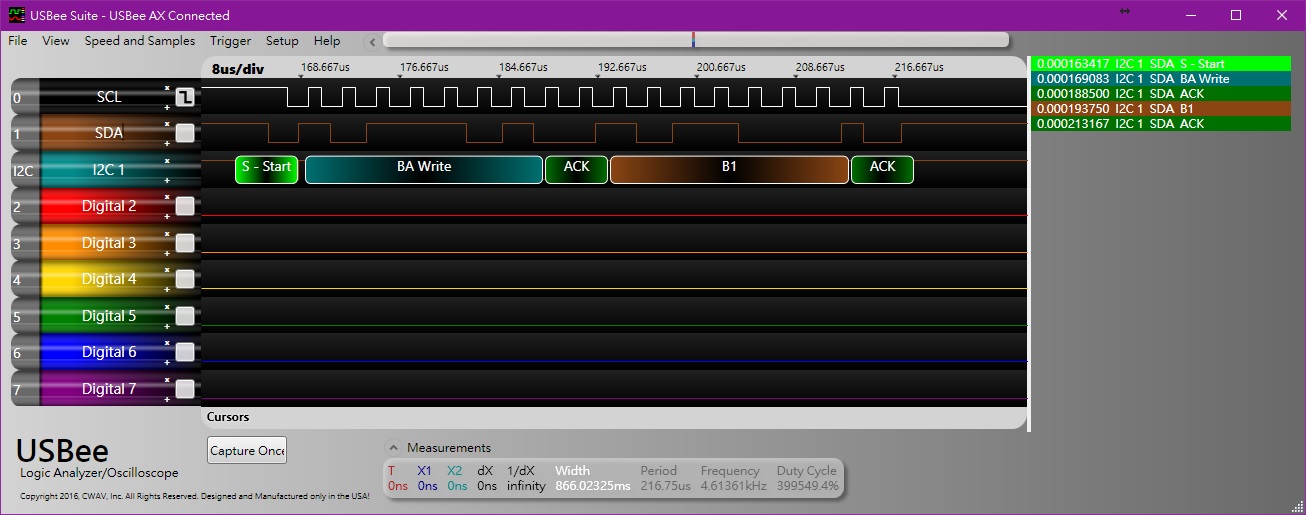Click the USBee Suite app icon in title bar
The width and height of the screenshot is (1306, 515).
[17, 15]
